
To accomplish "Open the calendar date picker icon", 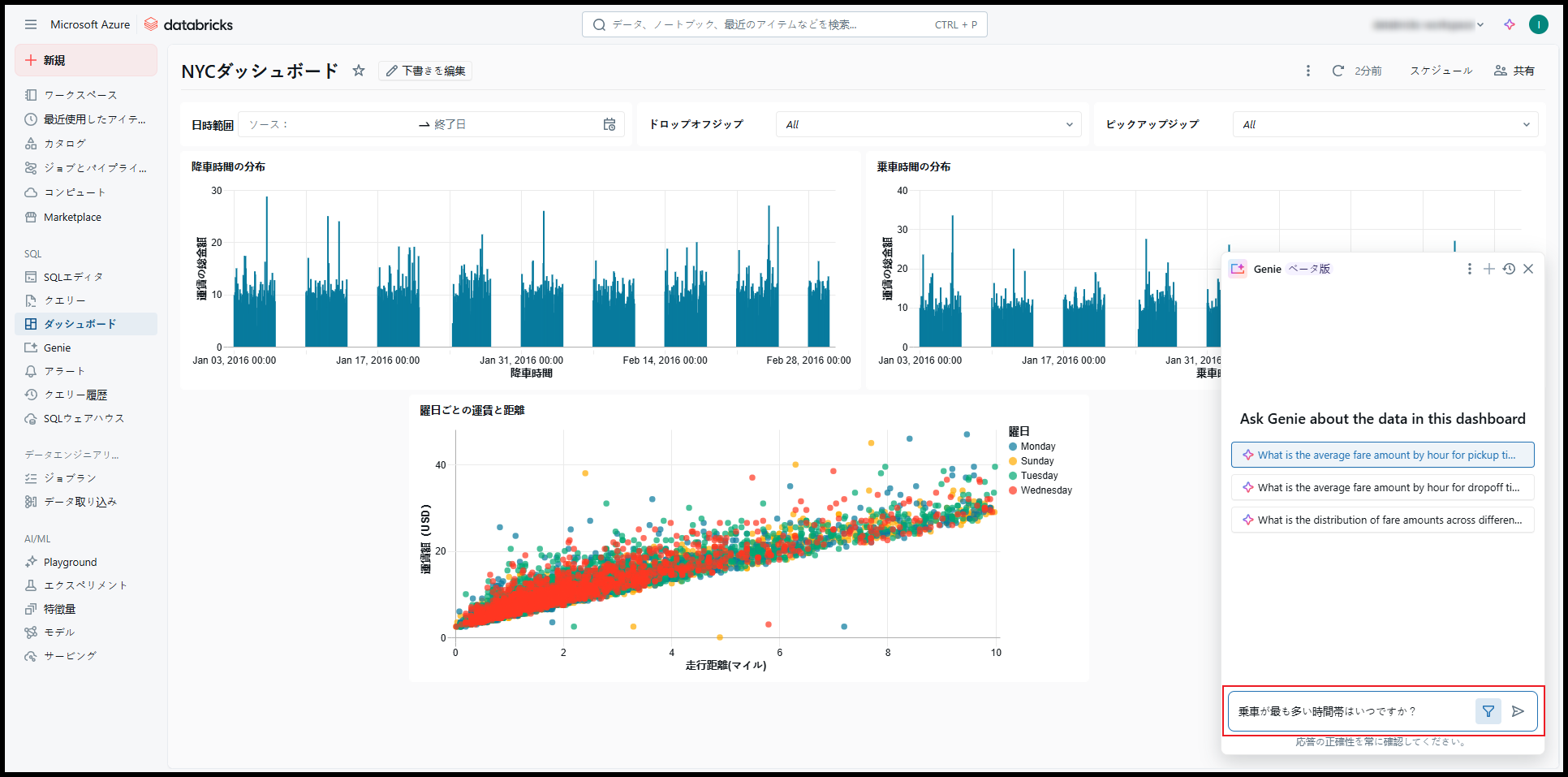I will click(x=610, y=124).
